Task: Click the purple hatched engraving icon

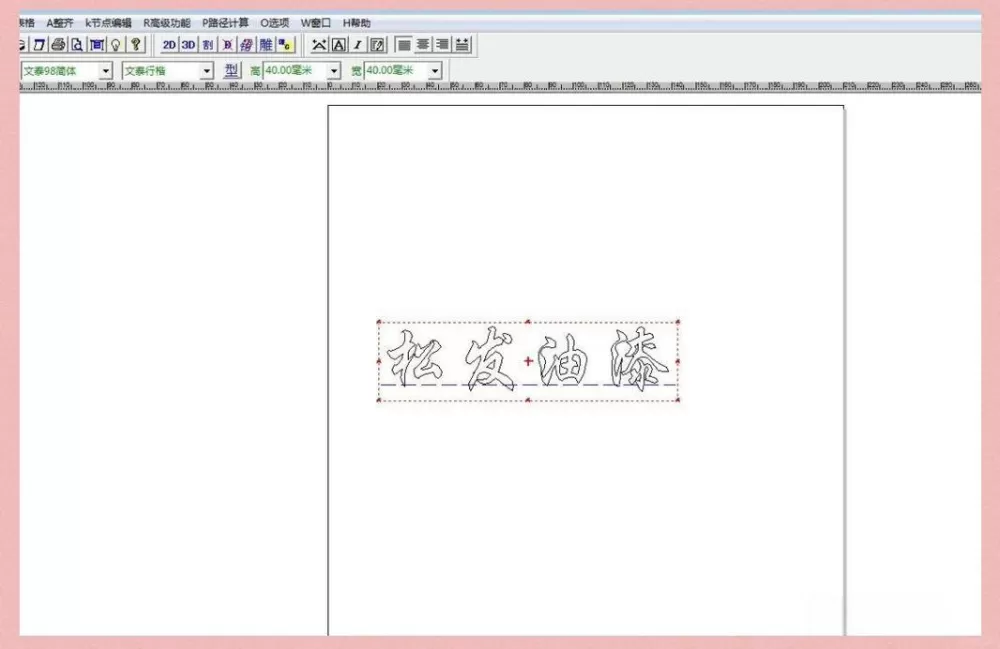Action: tap(246, 45)
